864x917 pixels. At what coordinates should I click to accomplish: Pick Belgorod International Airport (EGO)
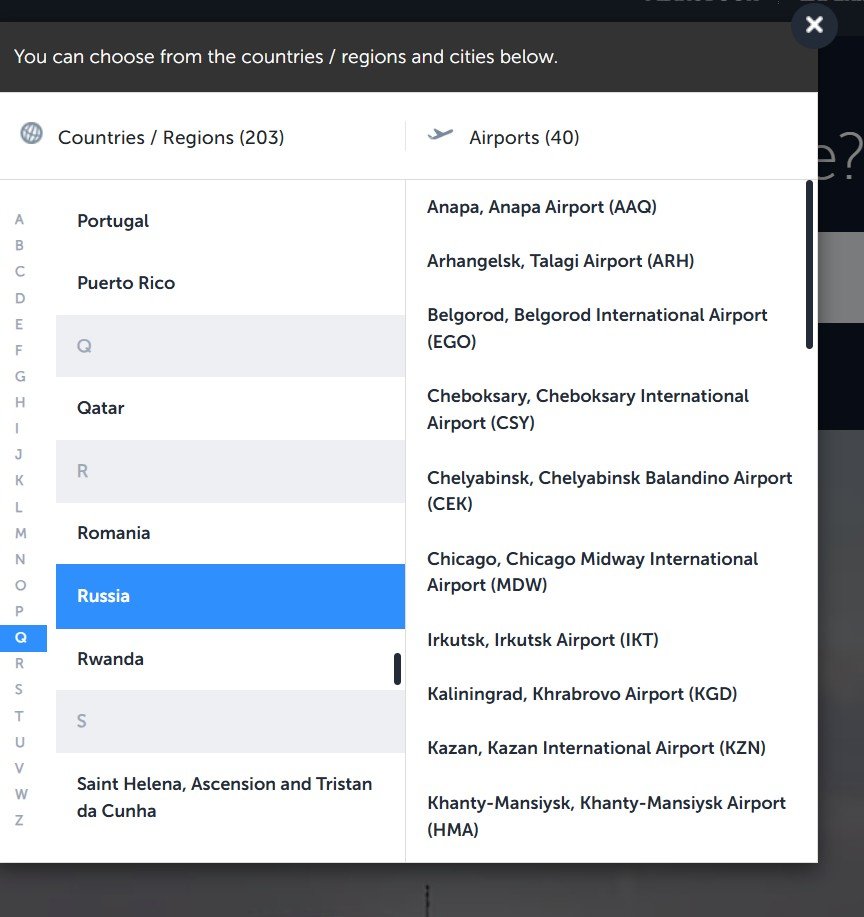(x=597, y=328)
